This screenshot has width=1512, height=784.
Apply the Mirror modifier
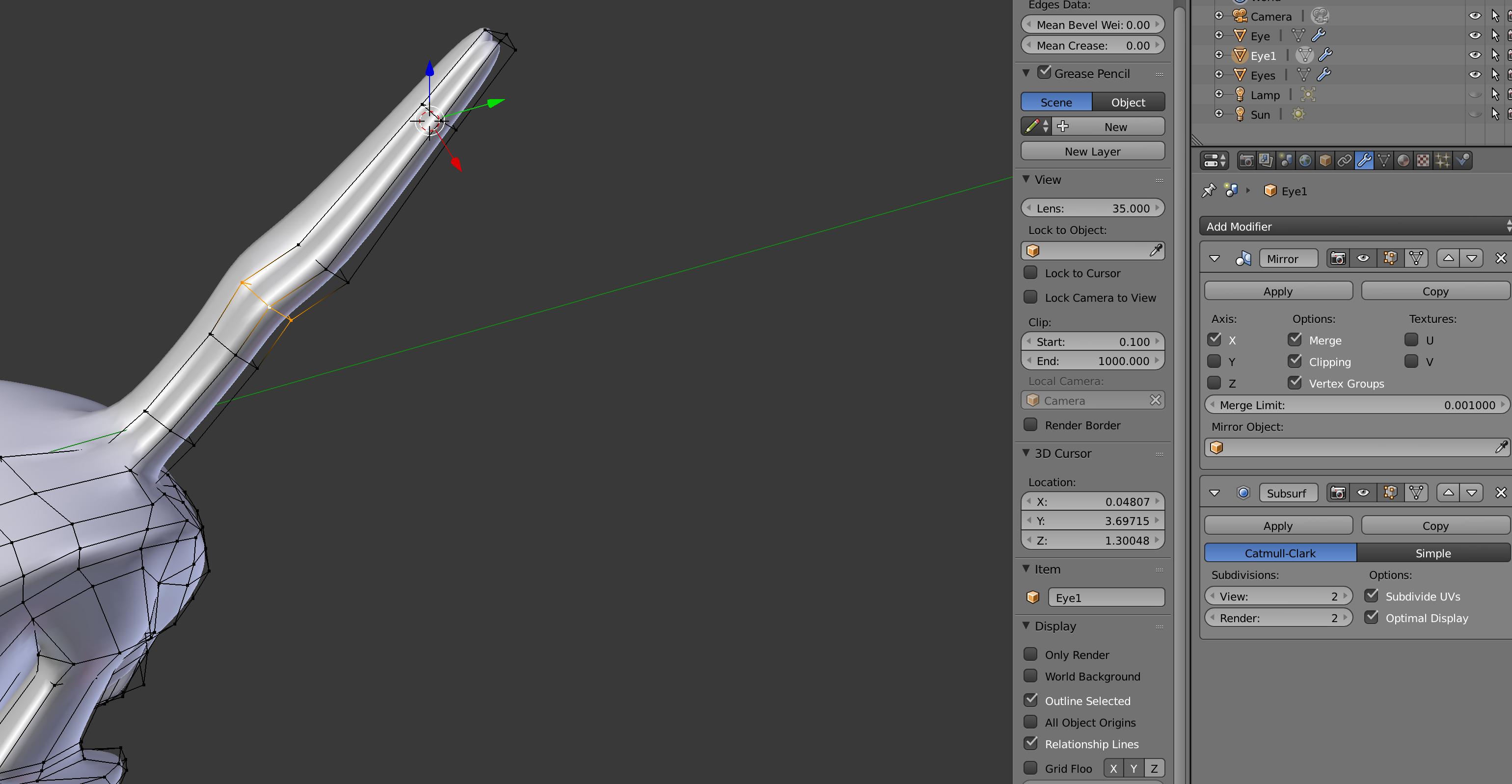click(1278, 291)
